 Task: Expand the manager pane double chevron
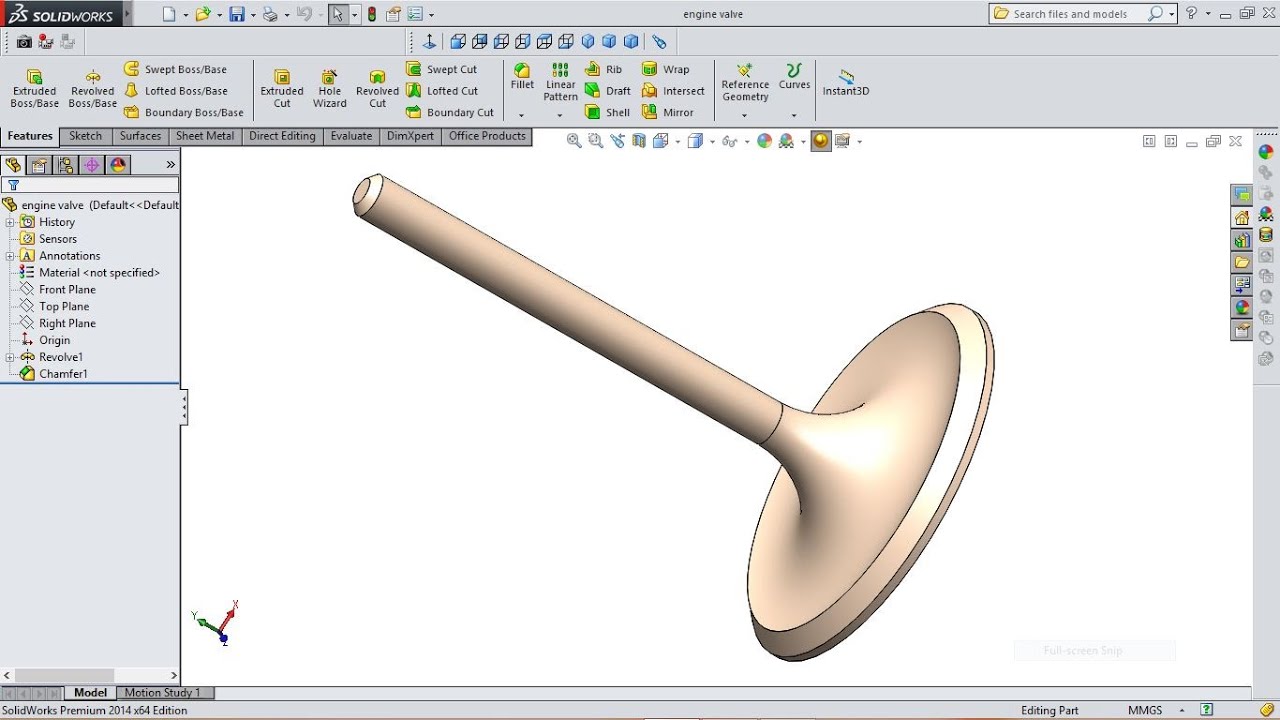[171, 165]
